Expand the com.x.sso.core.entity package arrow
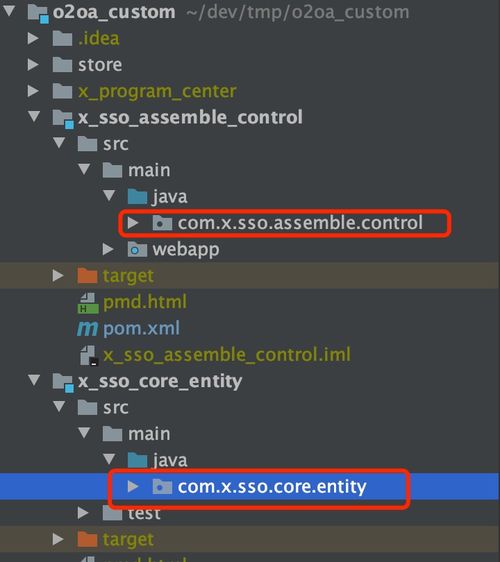This screenshot has width=500, height=562. pyautogui.click(x=133, y=486)
